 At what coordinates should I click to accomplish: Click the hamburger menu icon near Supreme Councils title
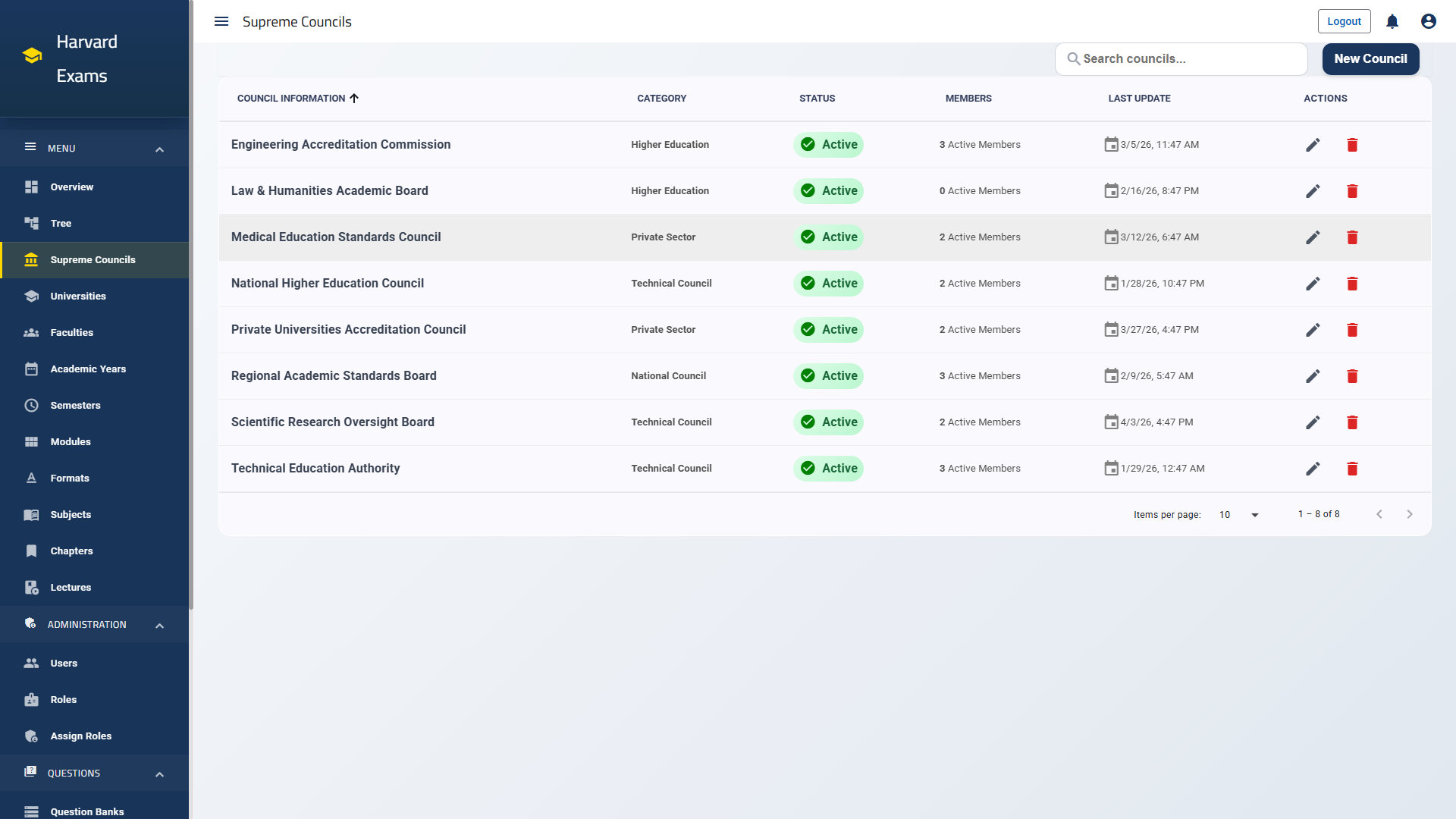click(221, 21)
